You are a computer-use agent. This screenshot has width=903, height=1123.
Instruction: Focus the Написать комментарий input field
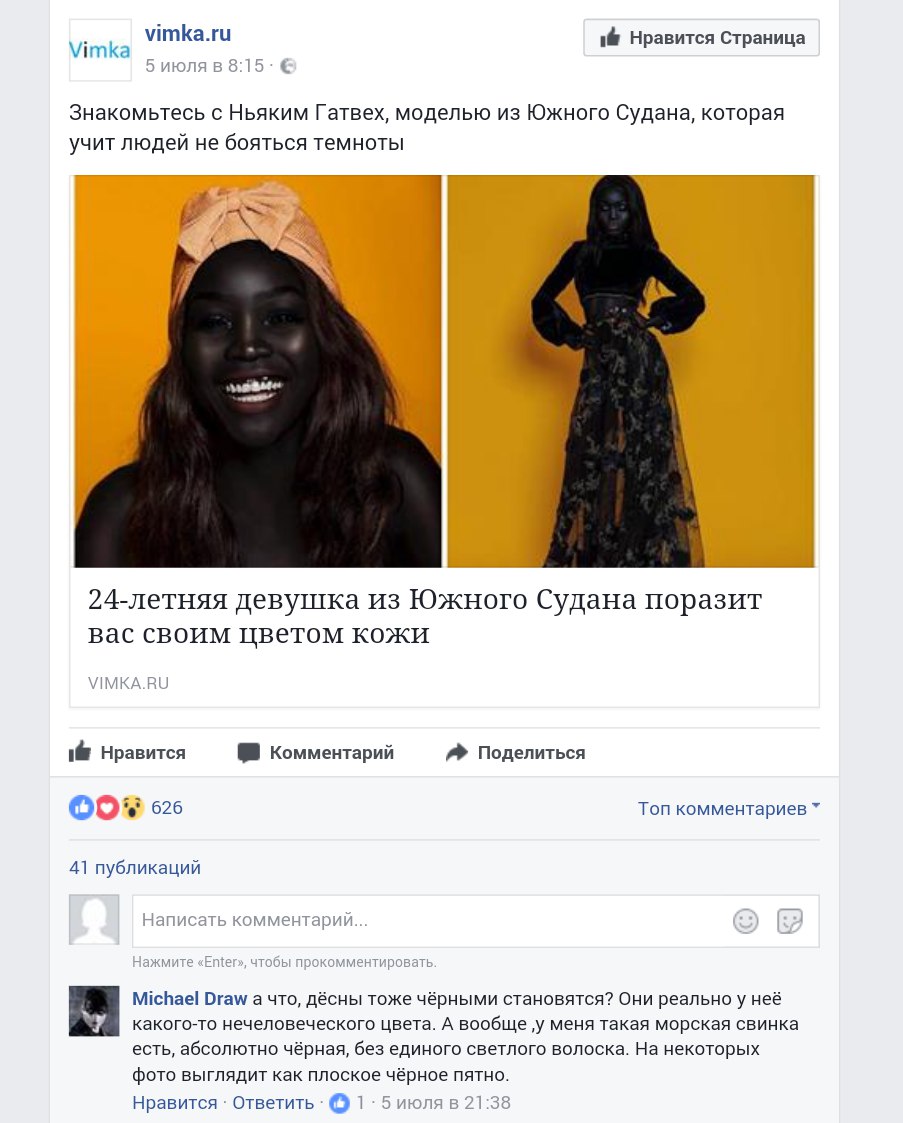pos(475,920)
